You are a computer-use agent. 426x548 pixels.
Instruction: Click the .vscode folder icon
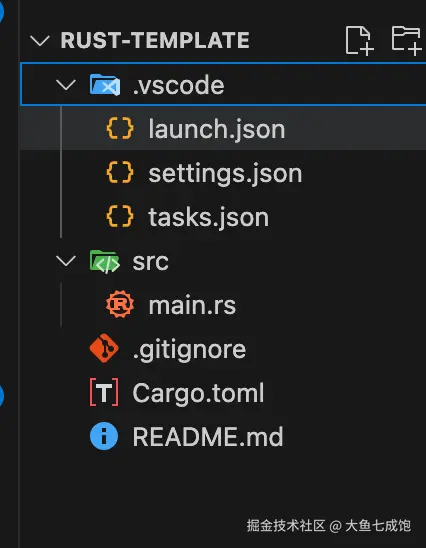pos(105,85)
